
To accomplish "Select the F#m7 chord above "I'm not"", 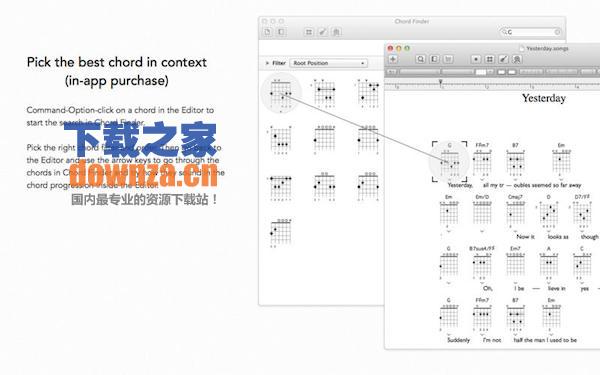I will [x=482, y=315].
